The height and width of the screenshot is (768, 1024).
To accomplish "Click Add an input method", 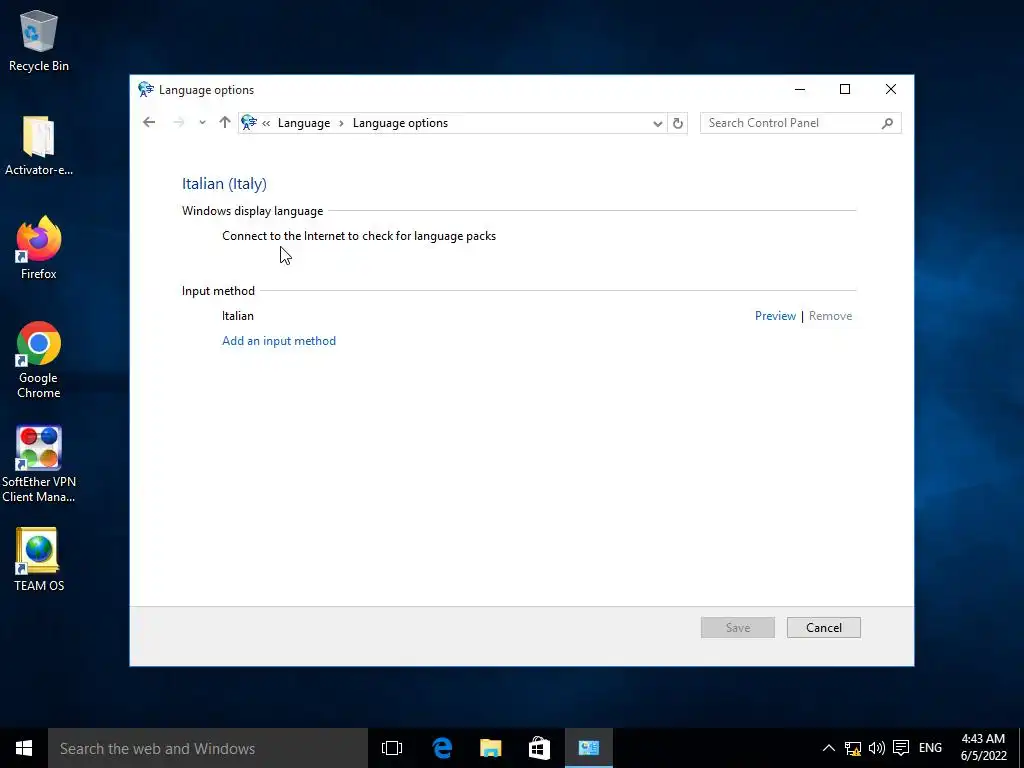I will 279,341.
